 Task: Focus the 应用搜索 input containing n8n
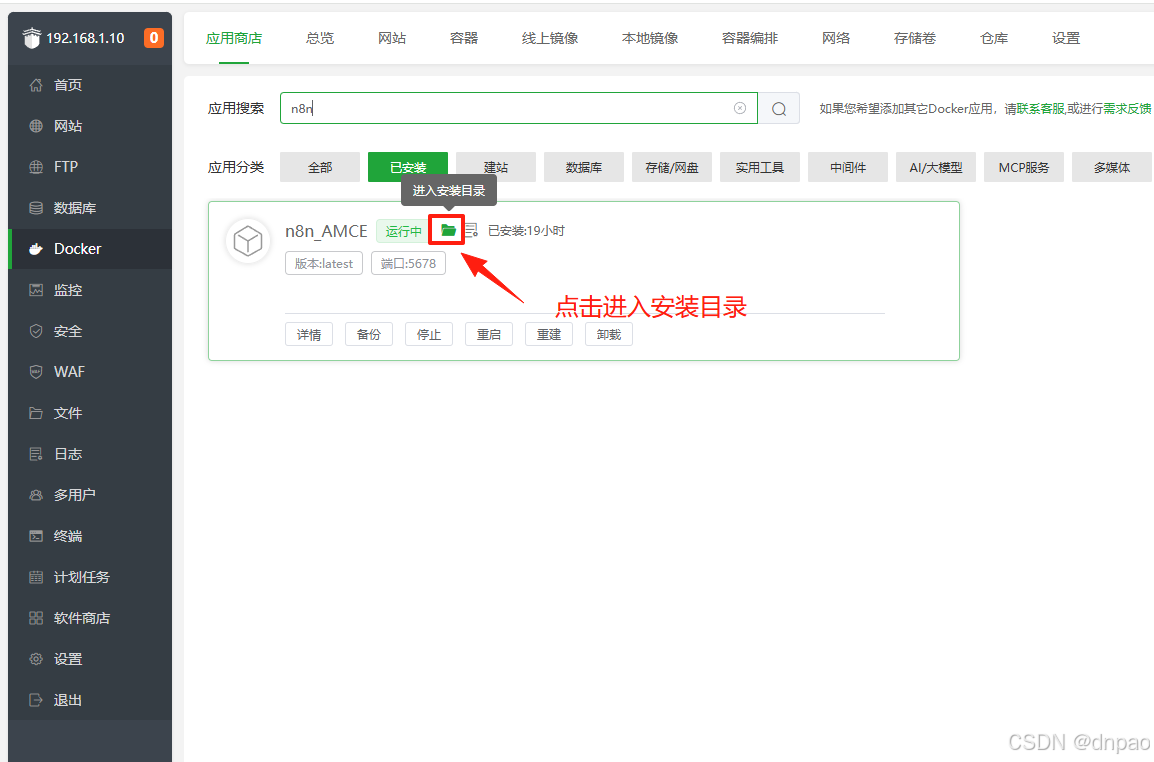pos(519,108)
